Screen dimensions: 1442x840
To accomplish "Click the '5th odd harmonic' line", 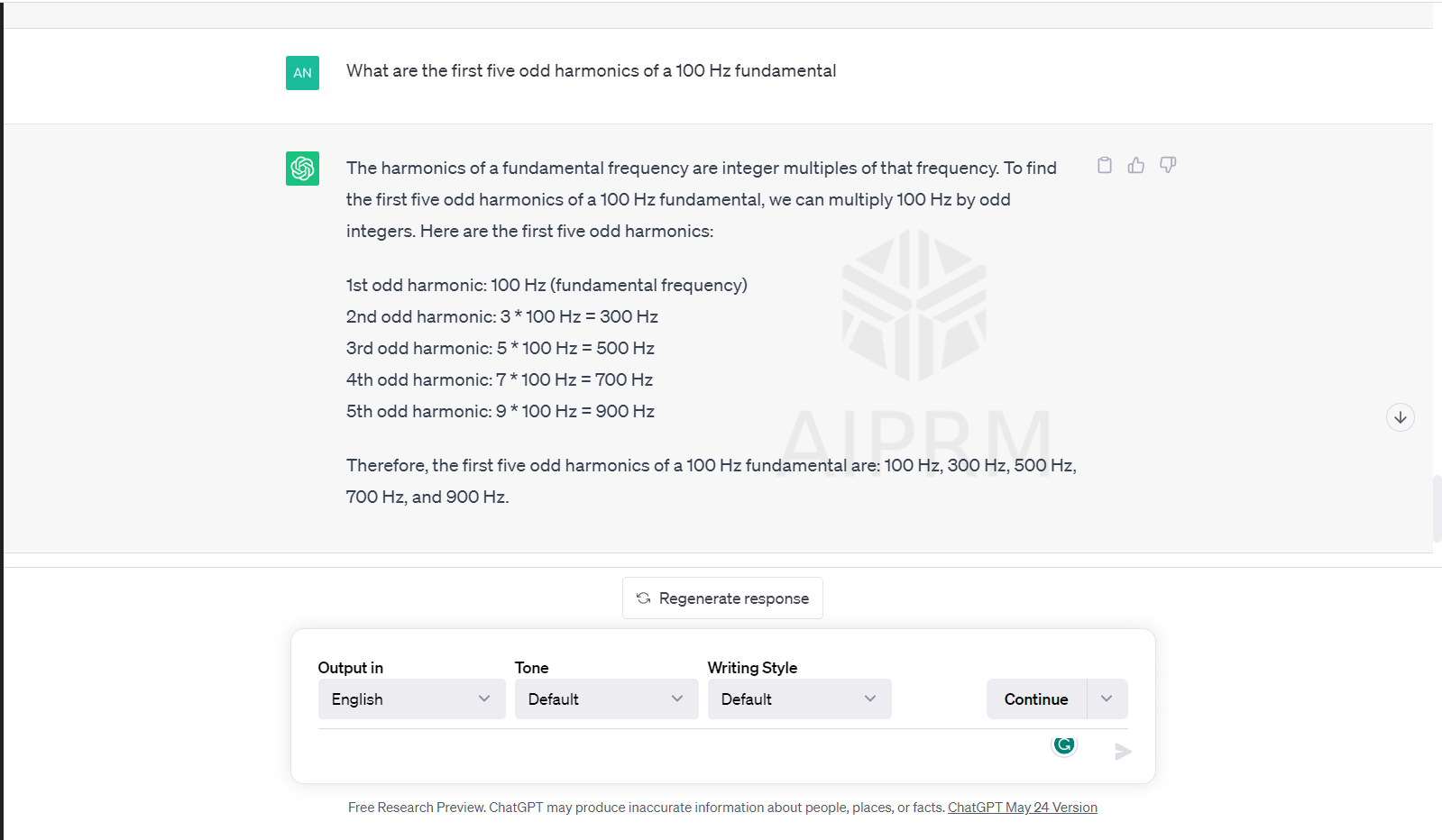I will coord(501,411).
